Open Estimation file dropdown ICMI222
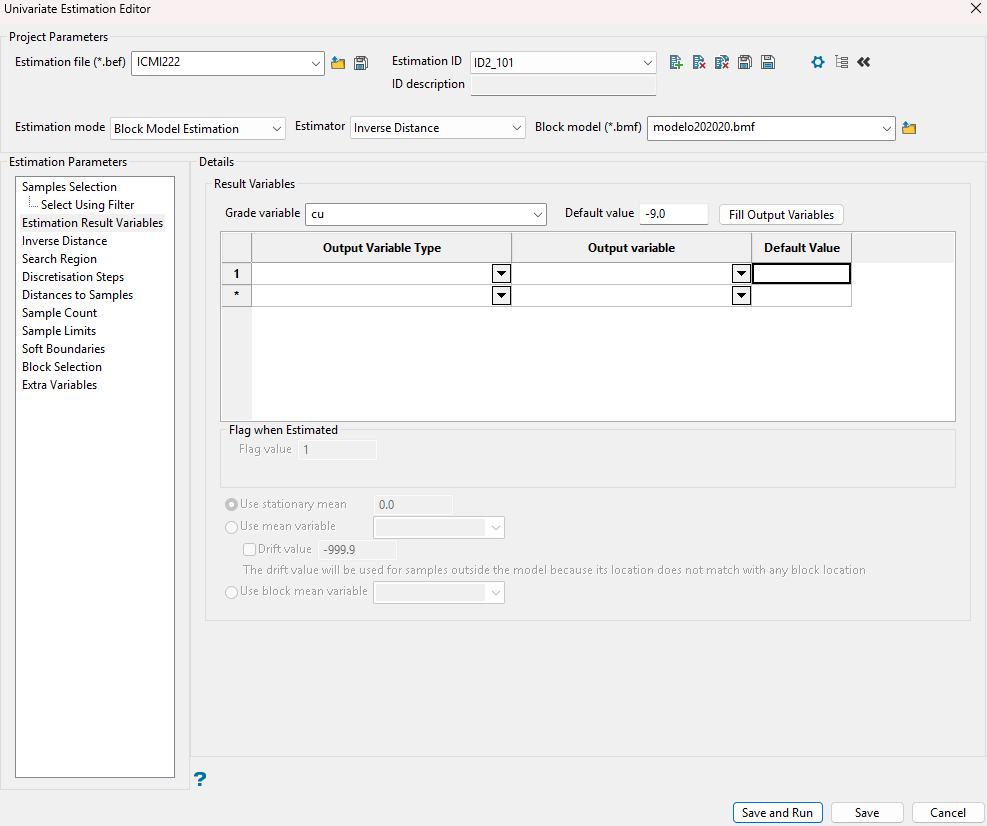Screen dimensions: 987x826 tap(315, 64)
